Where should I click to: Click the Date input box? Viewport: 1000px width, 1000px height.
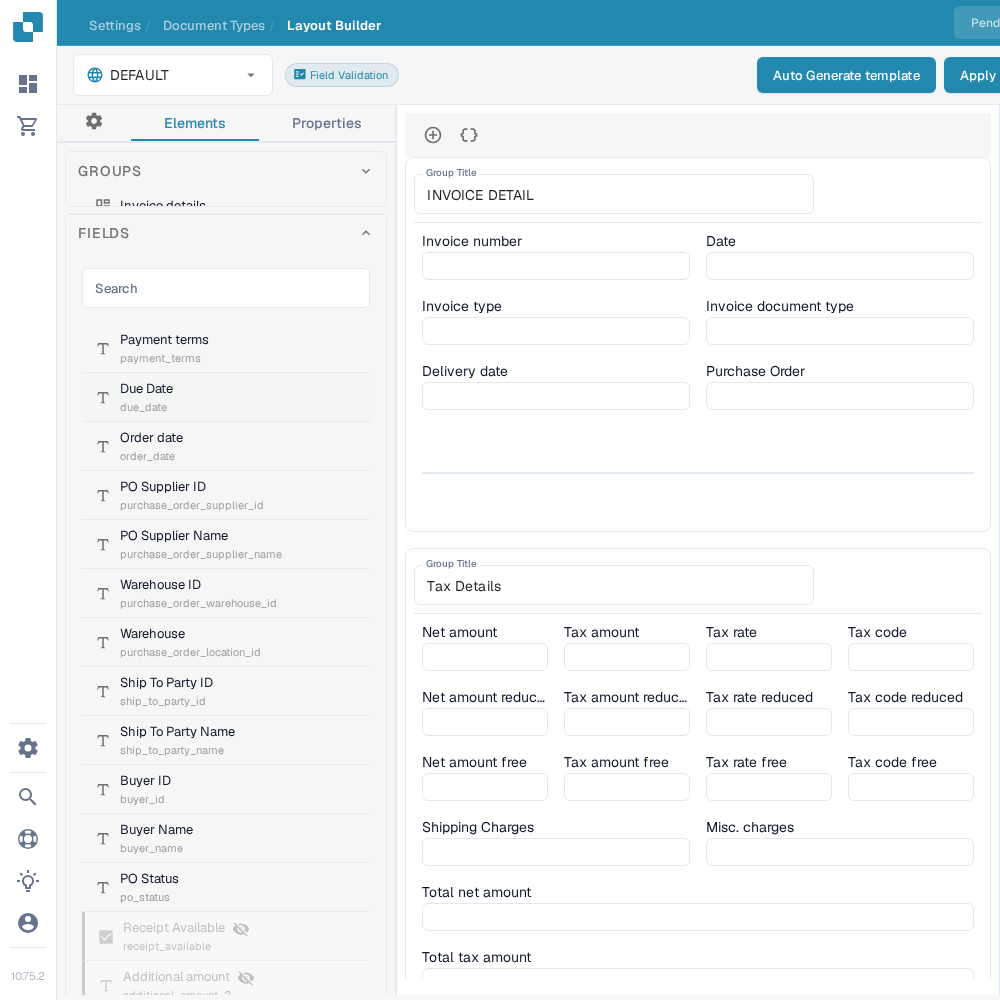[x=839, y=266]
